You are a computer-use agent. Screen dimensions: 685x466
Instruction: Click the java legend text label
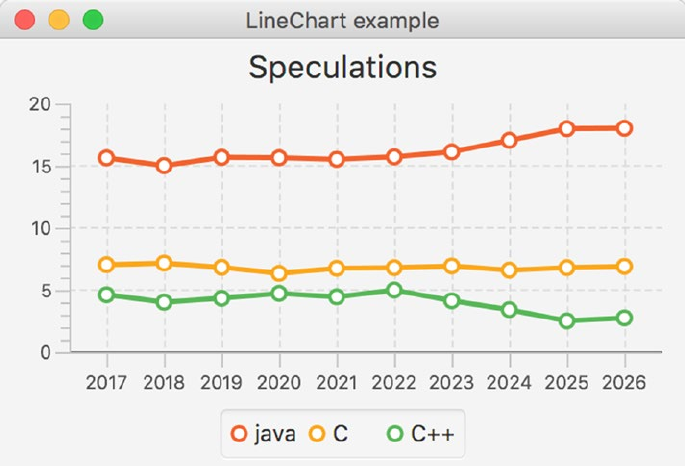[274, 433]
